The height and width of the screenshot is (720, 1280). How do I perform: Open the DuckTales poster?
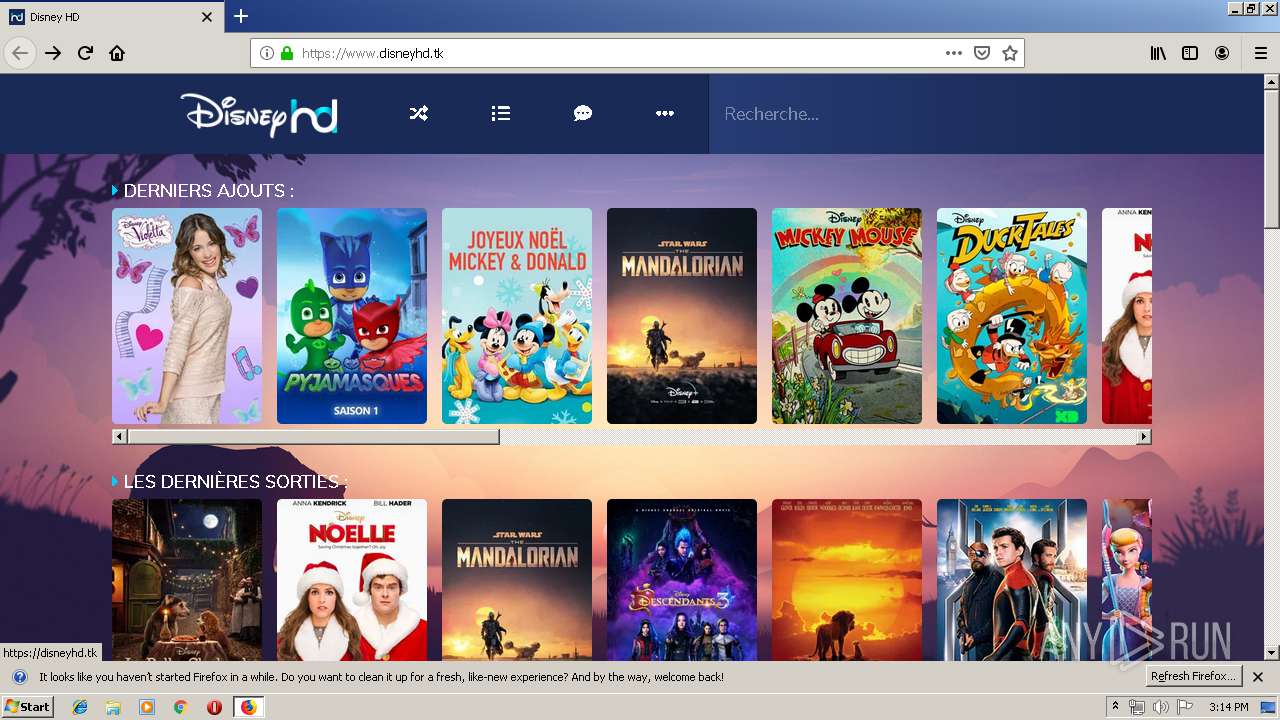1012,316
